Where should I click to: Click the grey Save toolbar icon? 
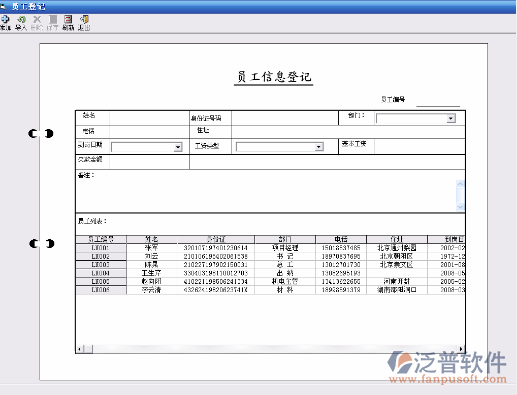tap(53, 20)
